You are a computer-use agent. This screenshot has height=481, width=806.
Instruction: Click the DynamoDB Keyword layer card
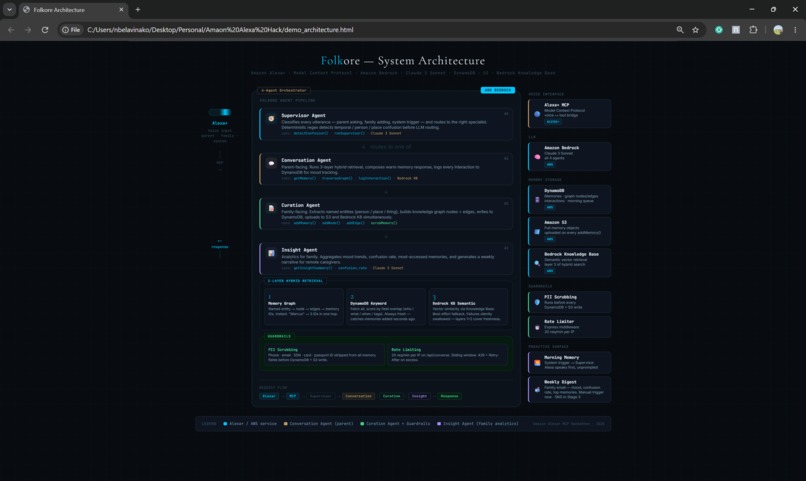pos(386,307)
